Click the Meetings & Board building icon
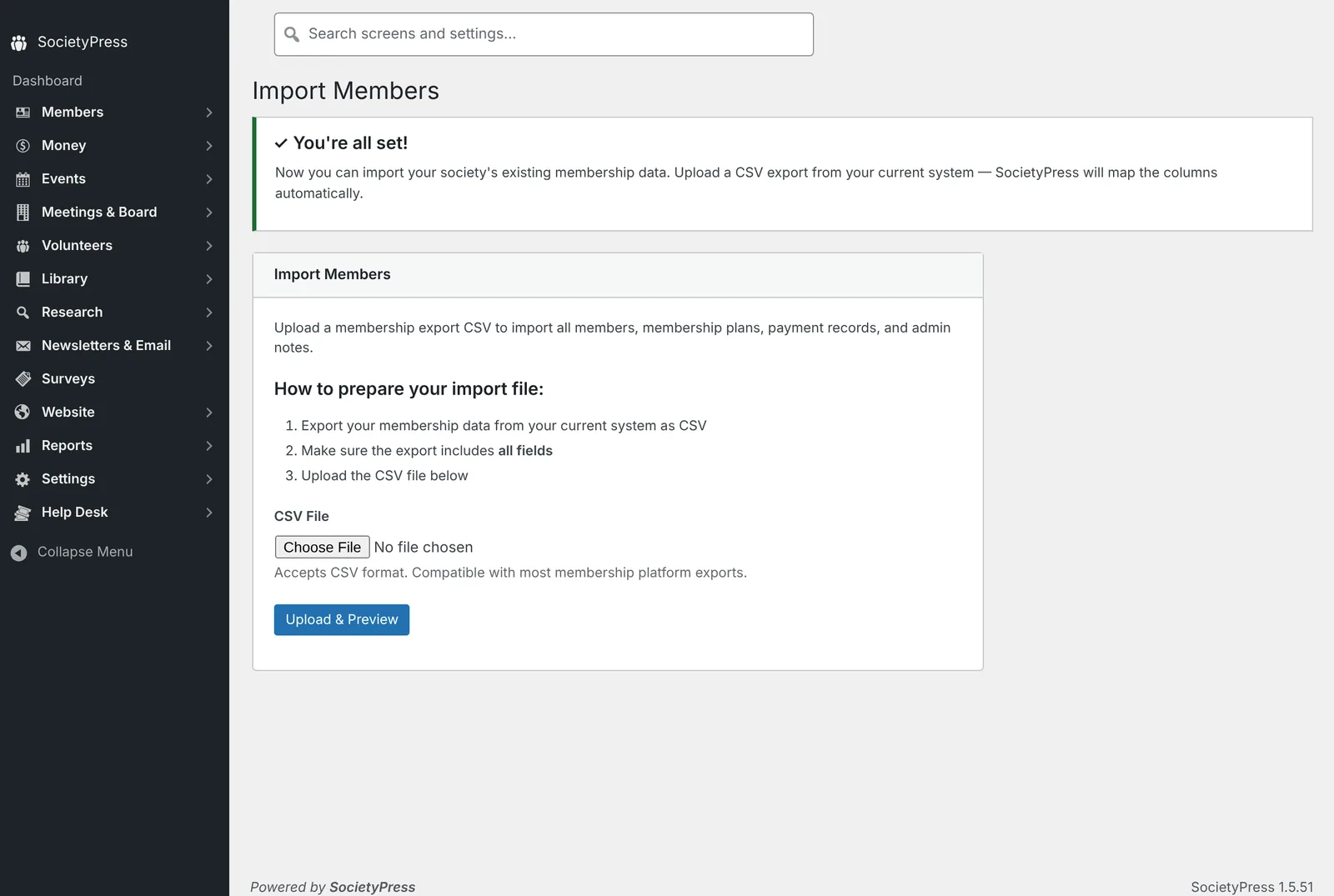Image resolution: width=1334 pixels, height=896 pixels. [x=23, y=213]
